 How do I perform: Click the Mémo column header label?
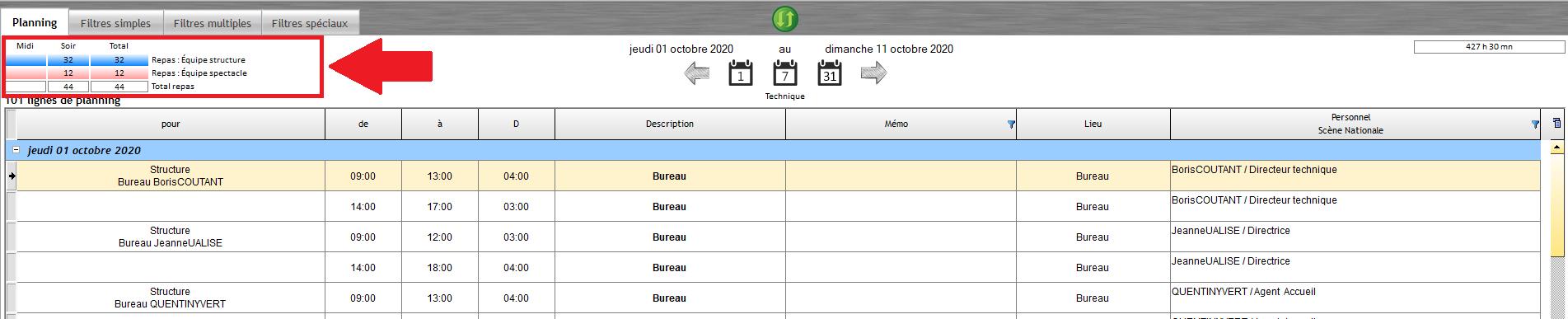896,124
